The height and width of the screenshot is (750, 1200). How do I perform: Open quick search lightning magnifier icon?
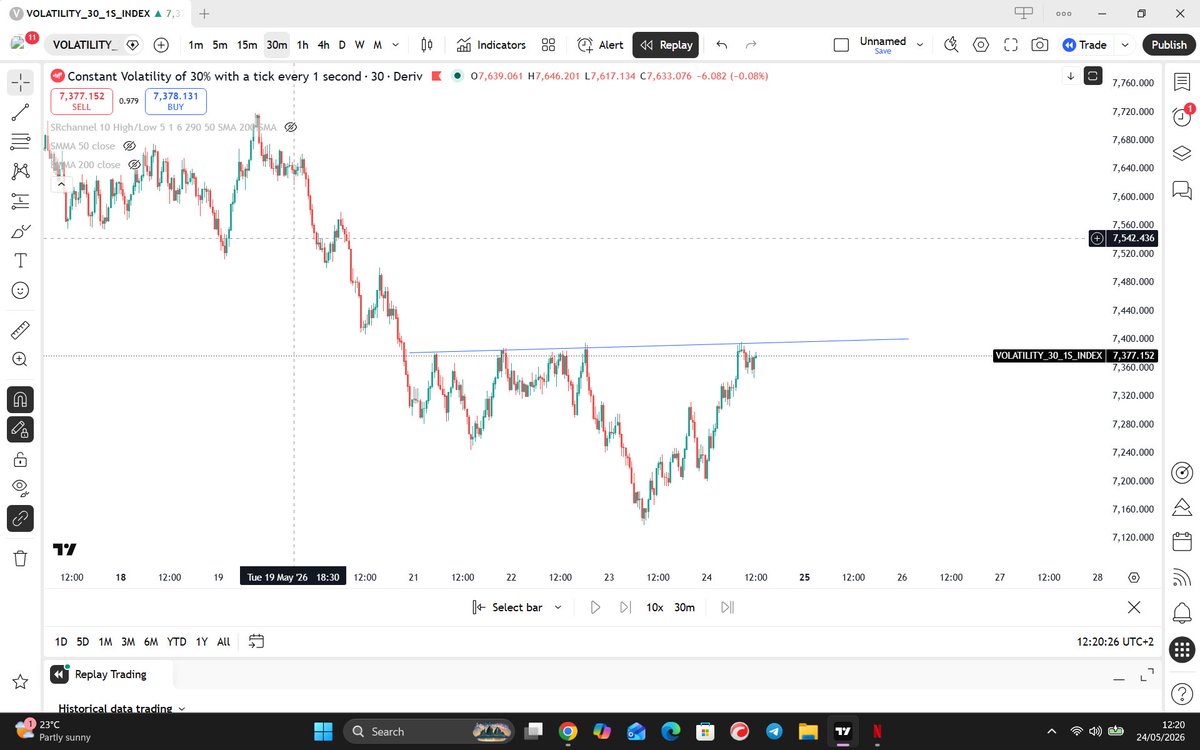pyautogui.click(x=951, y=45)
